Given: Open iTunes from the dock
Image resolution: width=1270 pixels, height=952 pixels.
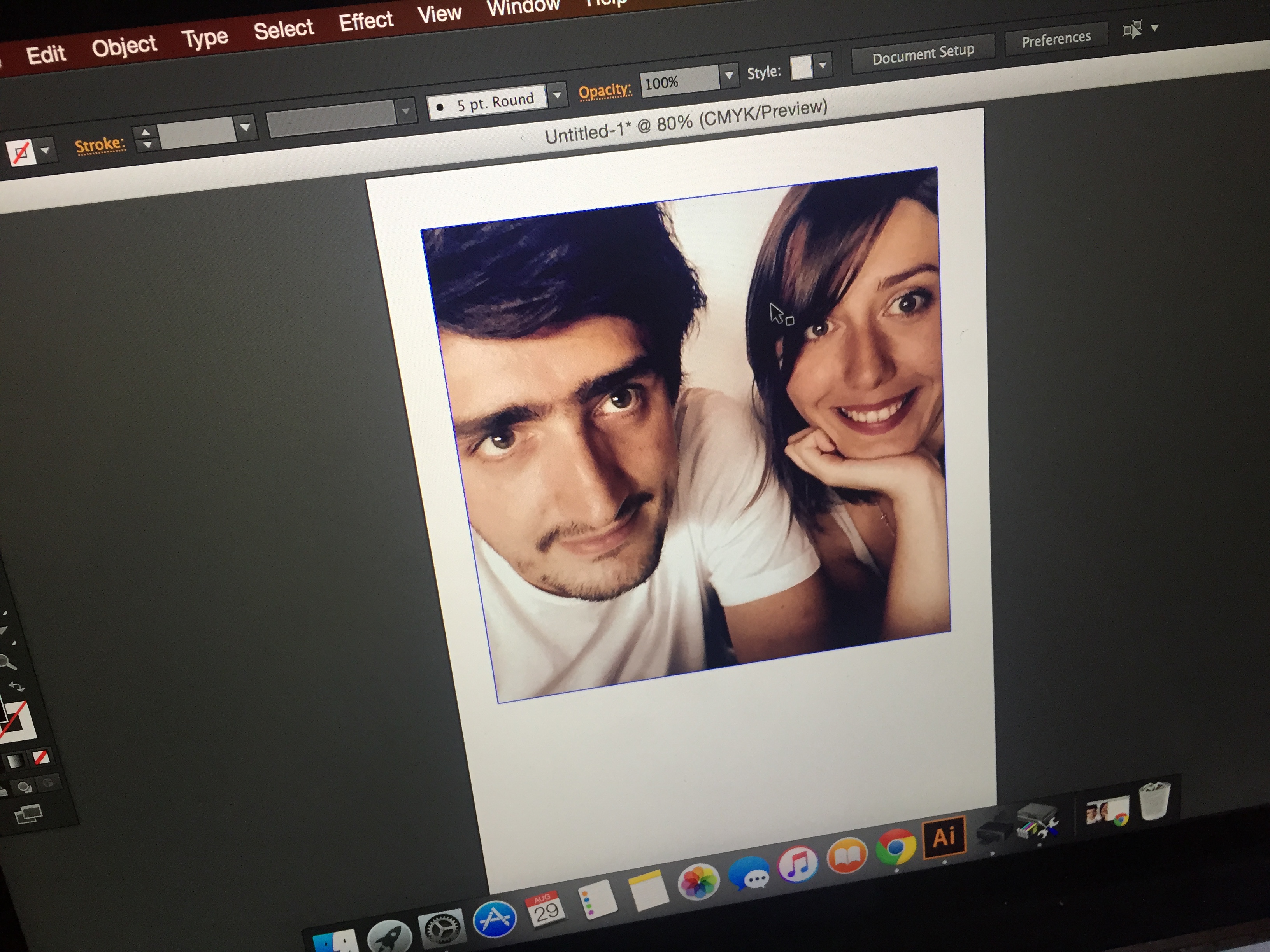Looking at the screenshot, I should click(x=798, y=864).
